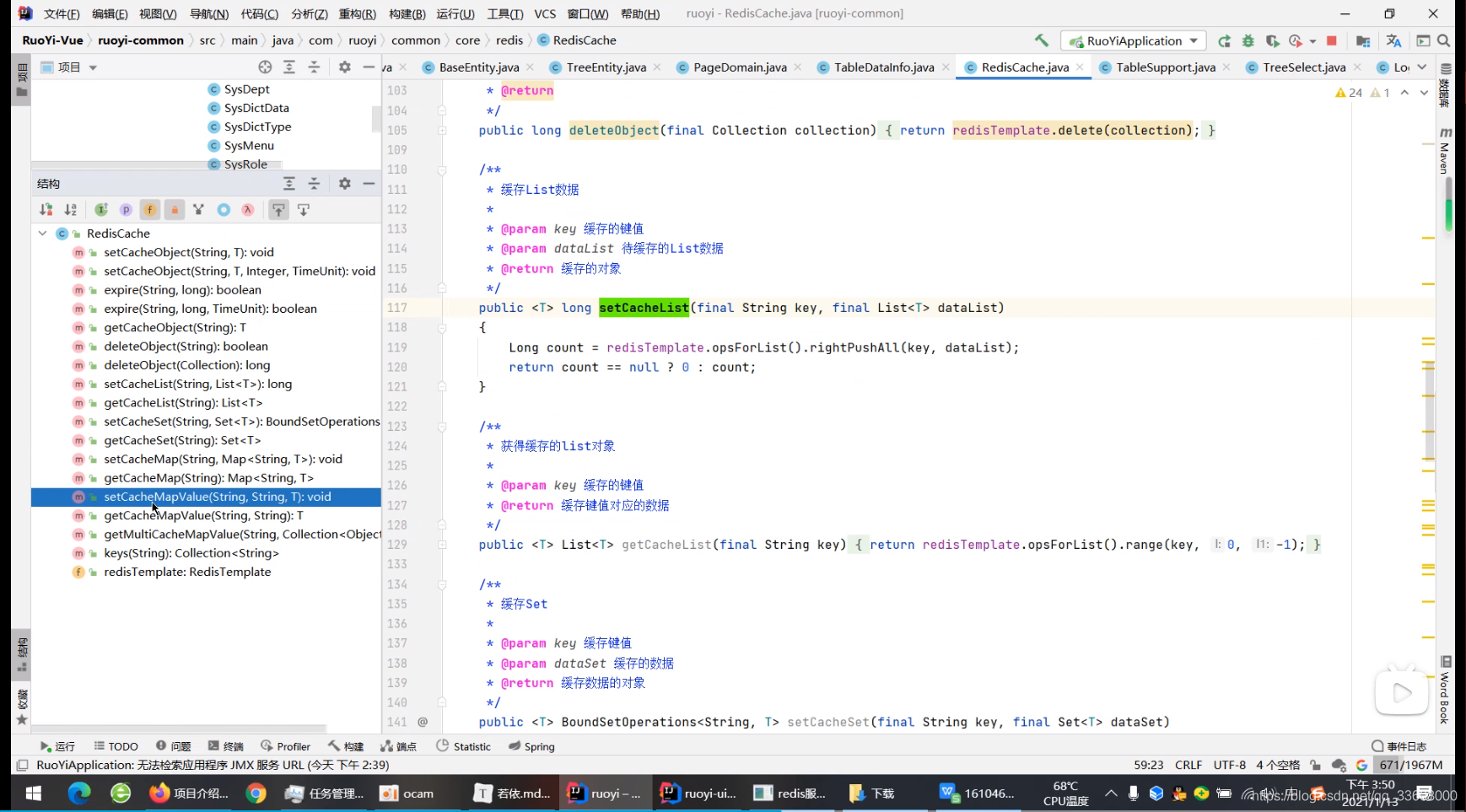The image size is (1466, 812).
Task: Open structure panel settings gear
Action: click(x=344, y=183)
